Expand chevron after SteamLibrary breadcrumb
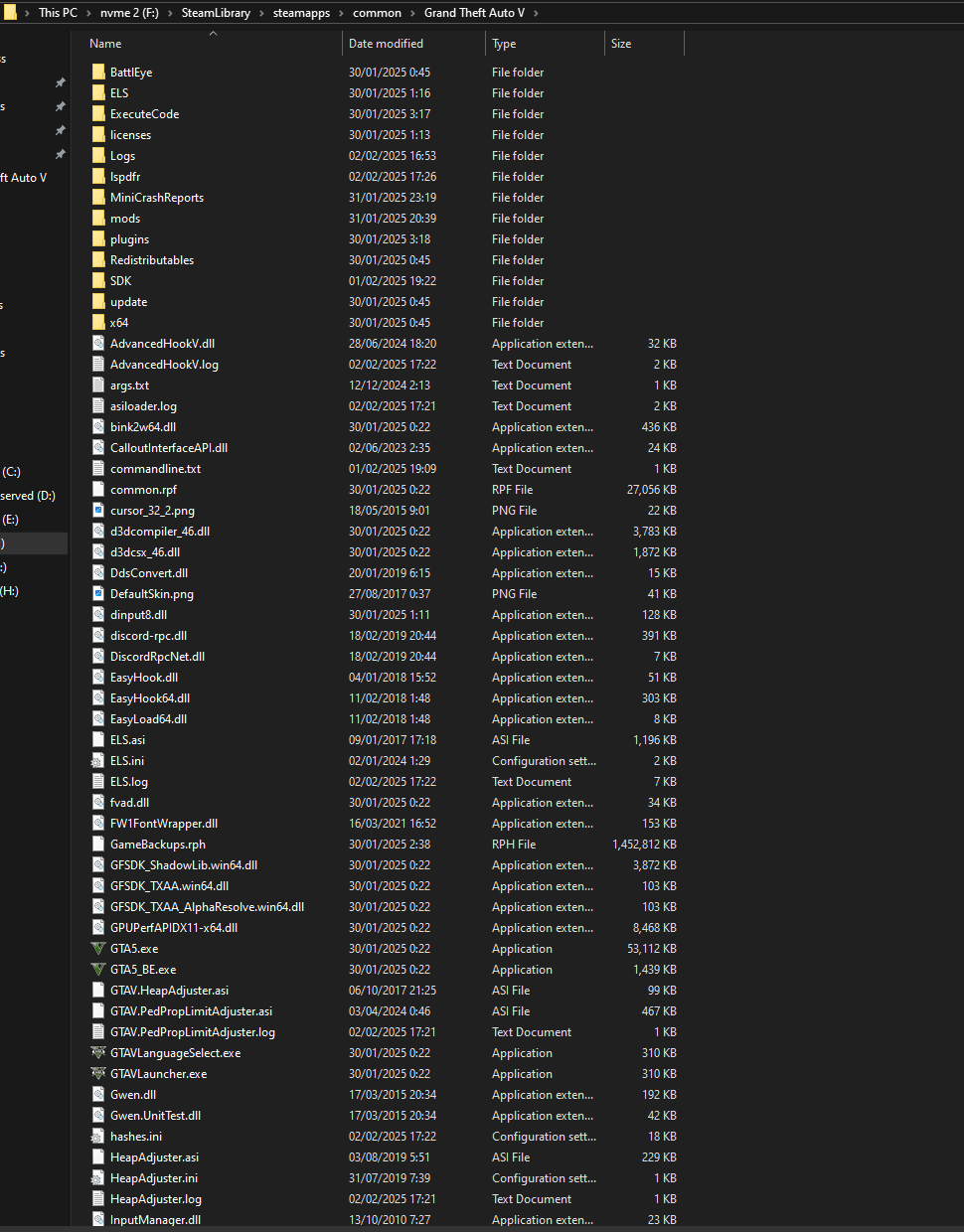The image size is (964, 1232). pyautogui.click(x=261, y=13)
